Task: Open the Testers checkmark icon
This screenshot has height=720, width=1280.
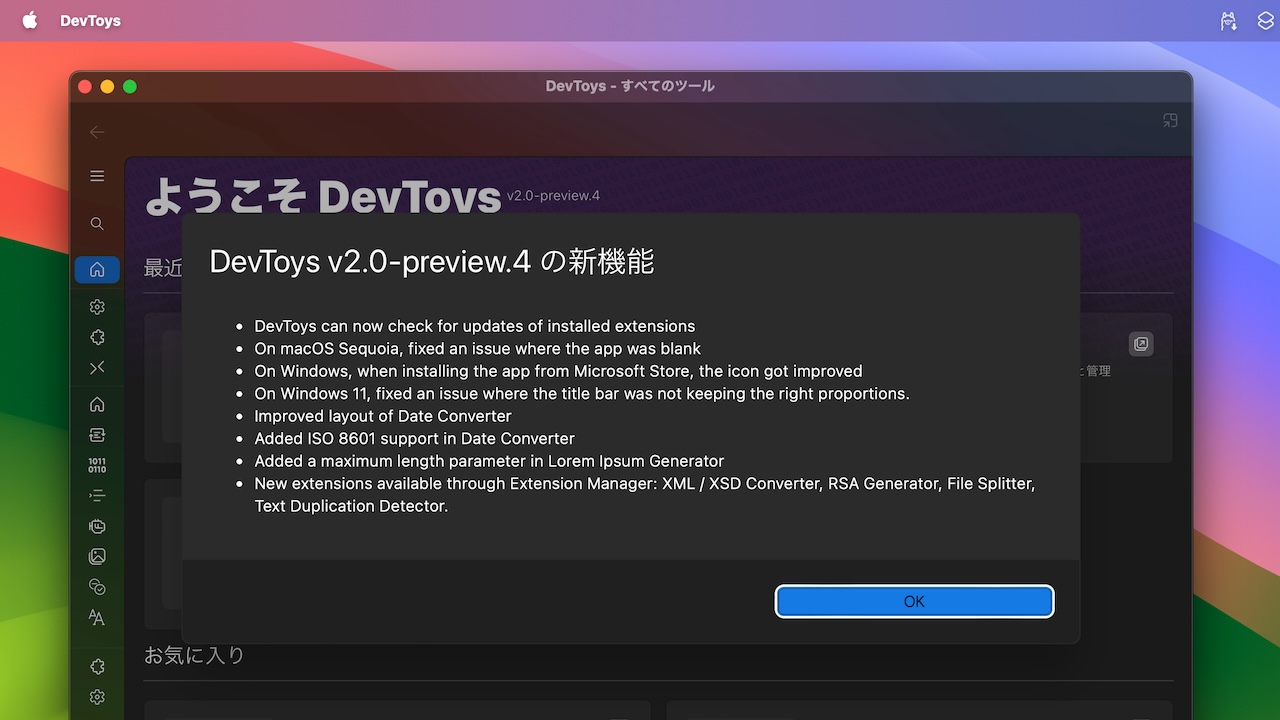Action: click(x=97, y=586)
